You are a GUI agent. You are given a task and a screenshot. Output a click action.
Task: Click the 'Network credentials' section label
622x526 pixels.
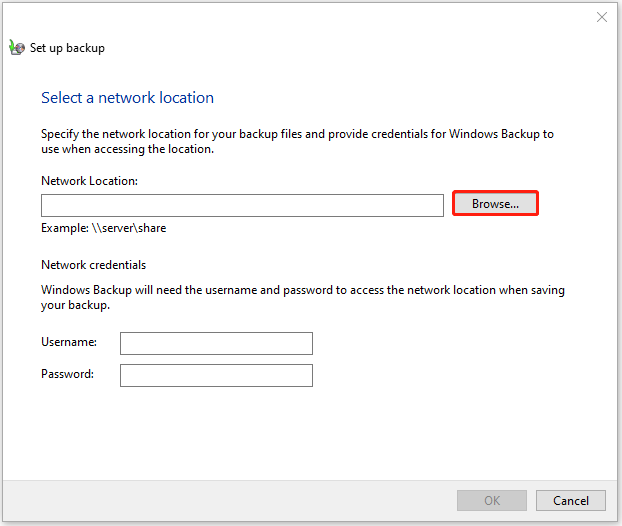point(93,265)
